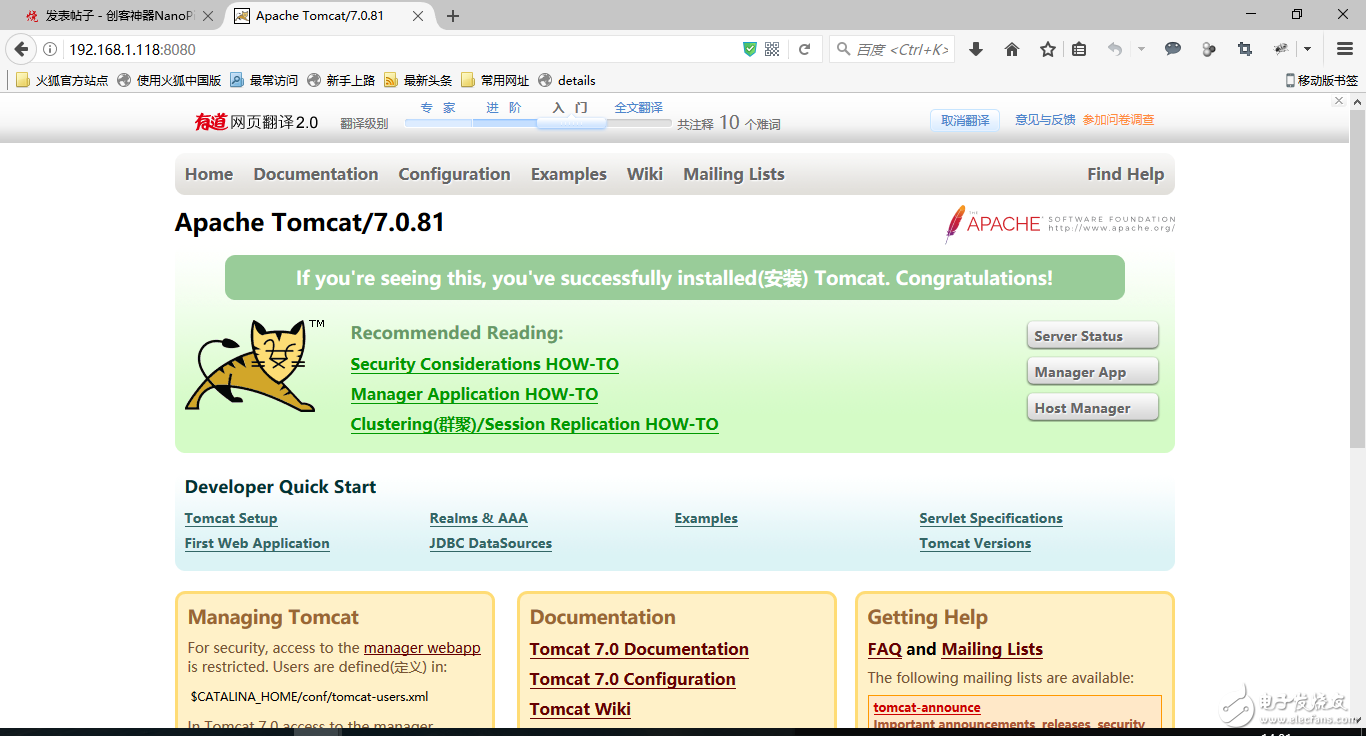This screenshot has width=1366, height=736.
Task: Open the hamburger menu icon
Action: pos(1345,49)
